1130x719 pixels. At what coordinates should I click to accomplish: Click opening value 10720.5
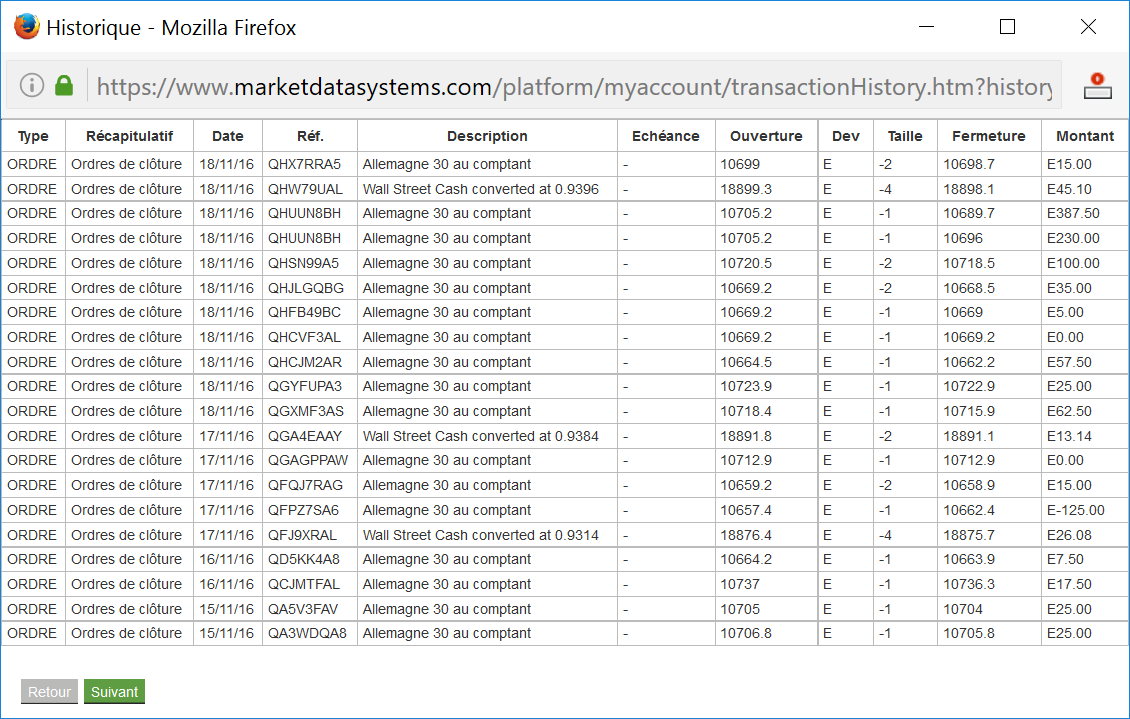tap(746, 263)
